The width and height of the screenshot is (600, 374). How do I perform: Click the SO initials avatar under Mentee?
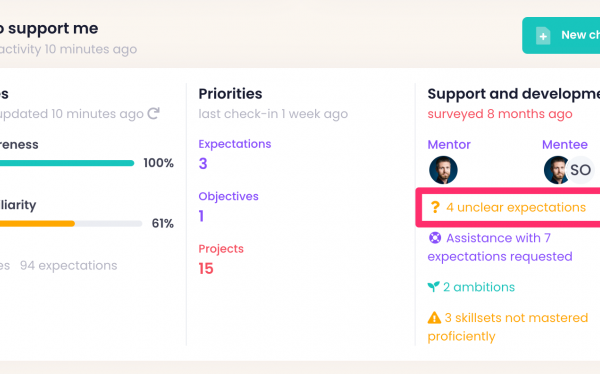[x=580, y=170]
